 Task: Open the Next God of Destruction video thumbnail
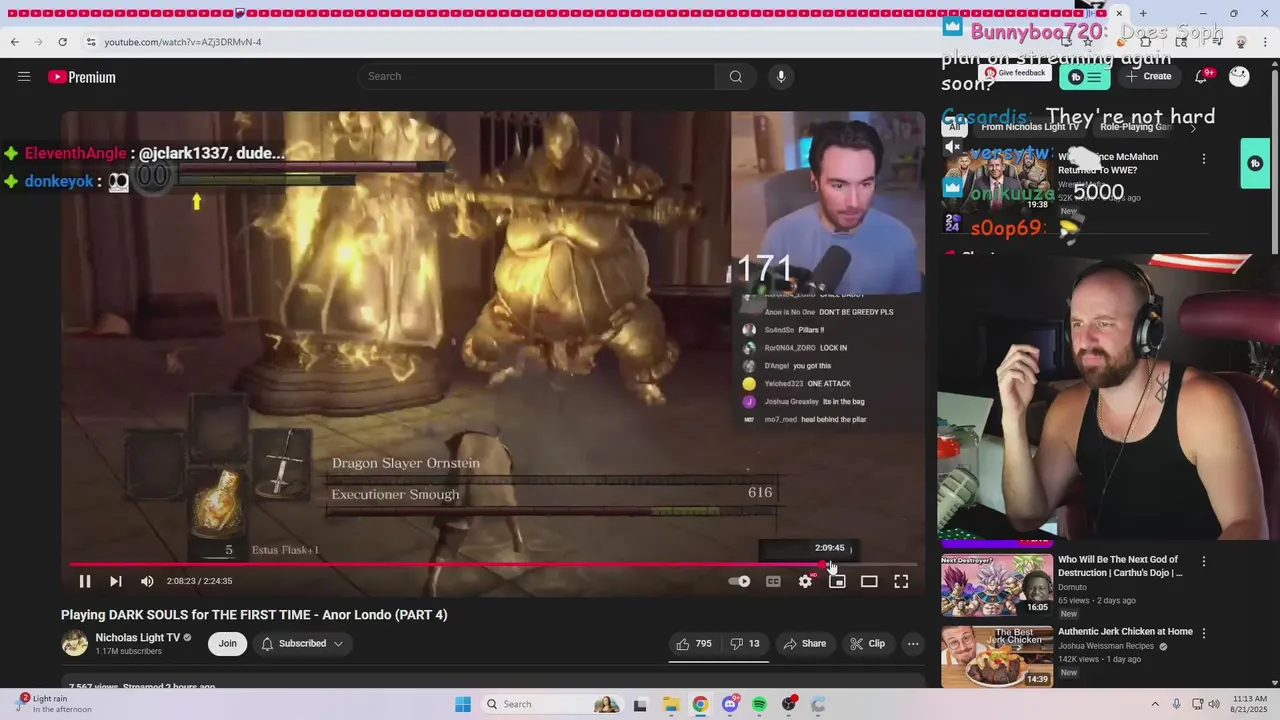tap(997, 585)
